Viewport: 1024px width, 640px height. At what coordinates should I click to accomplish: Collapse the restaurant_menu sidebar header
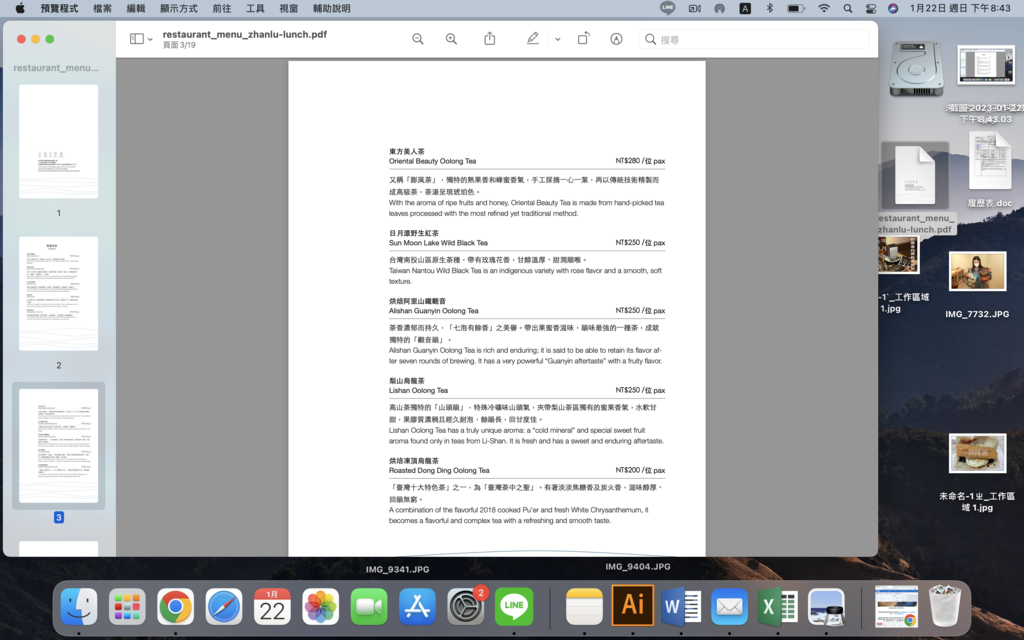pos(56,68)
